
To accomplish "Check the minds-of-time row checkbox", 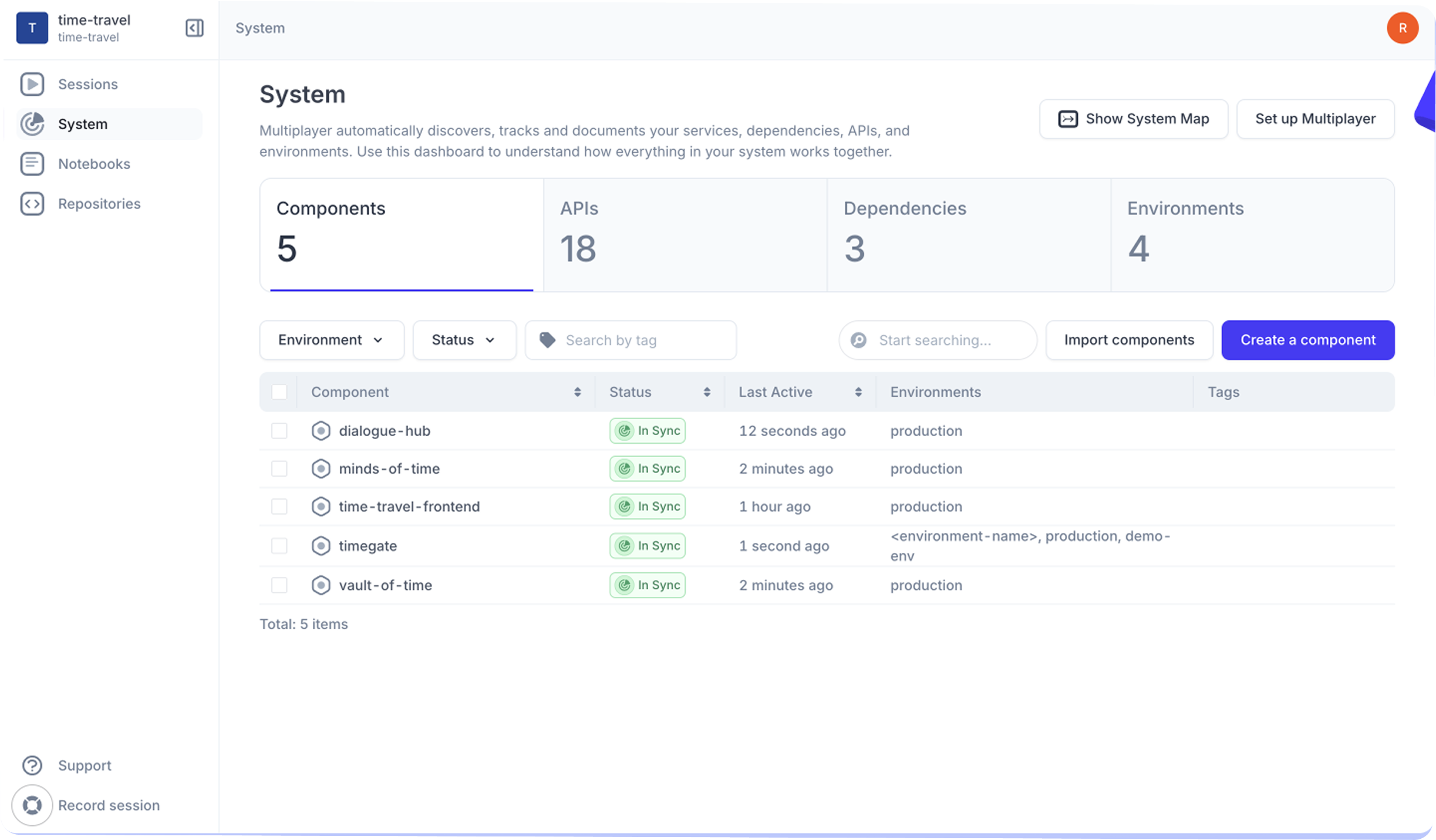I will (x=279, y=468).
